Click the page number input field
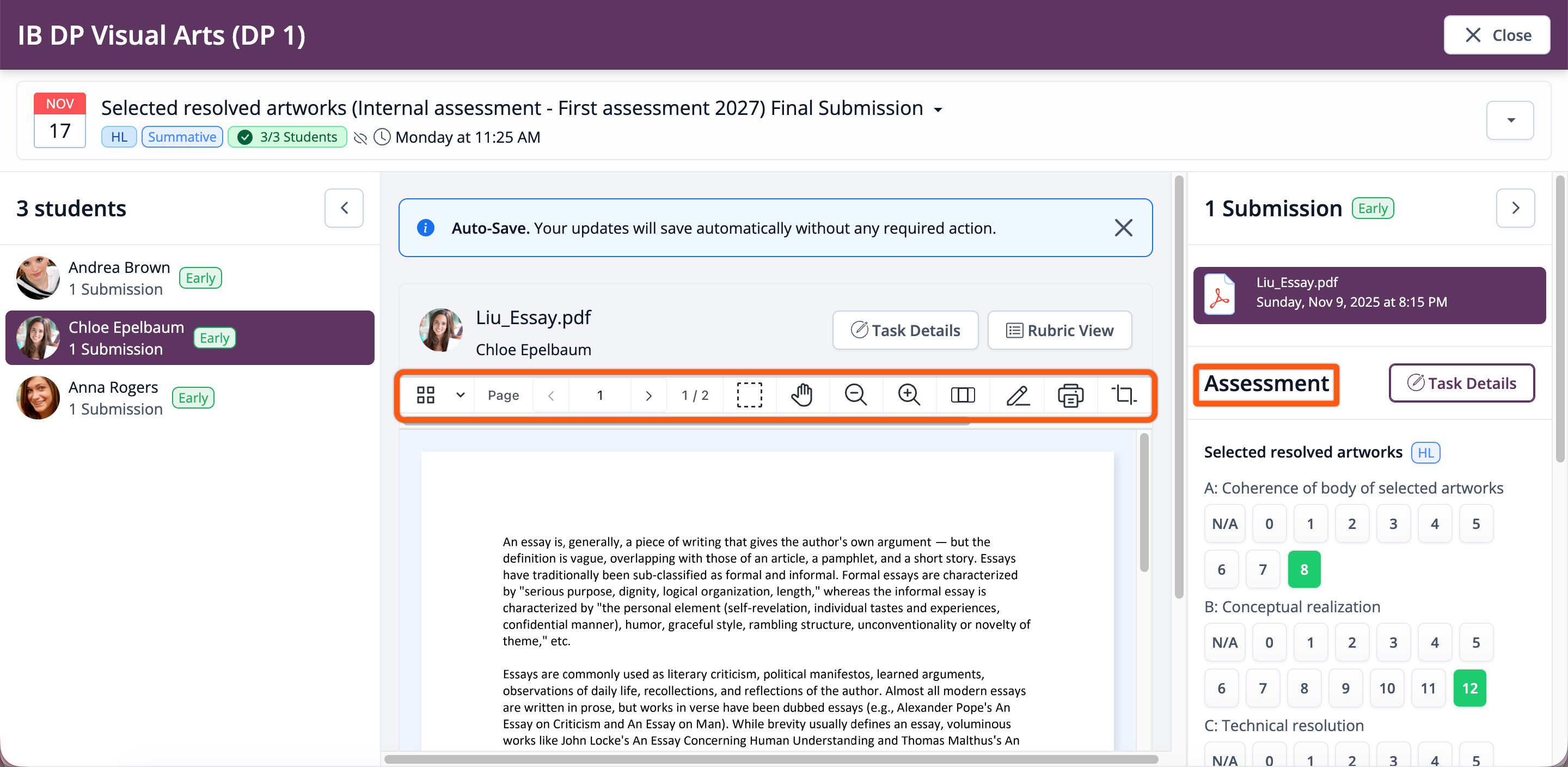This screenshot has width=1568, height=767. (599, 395)
